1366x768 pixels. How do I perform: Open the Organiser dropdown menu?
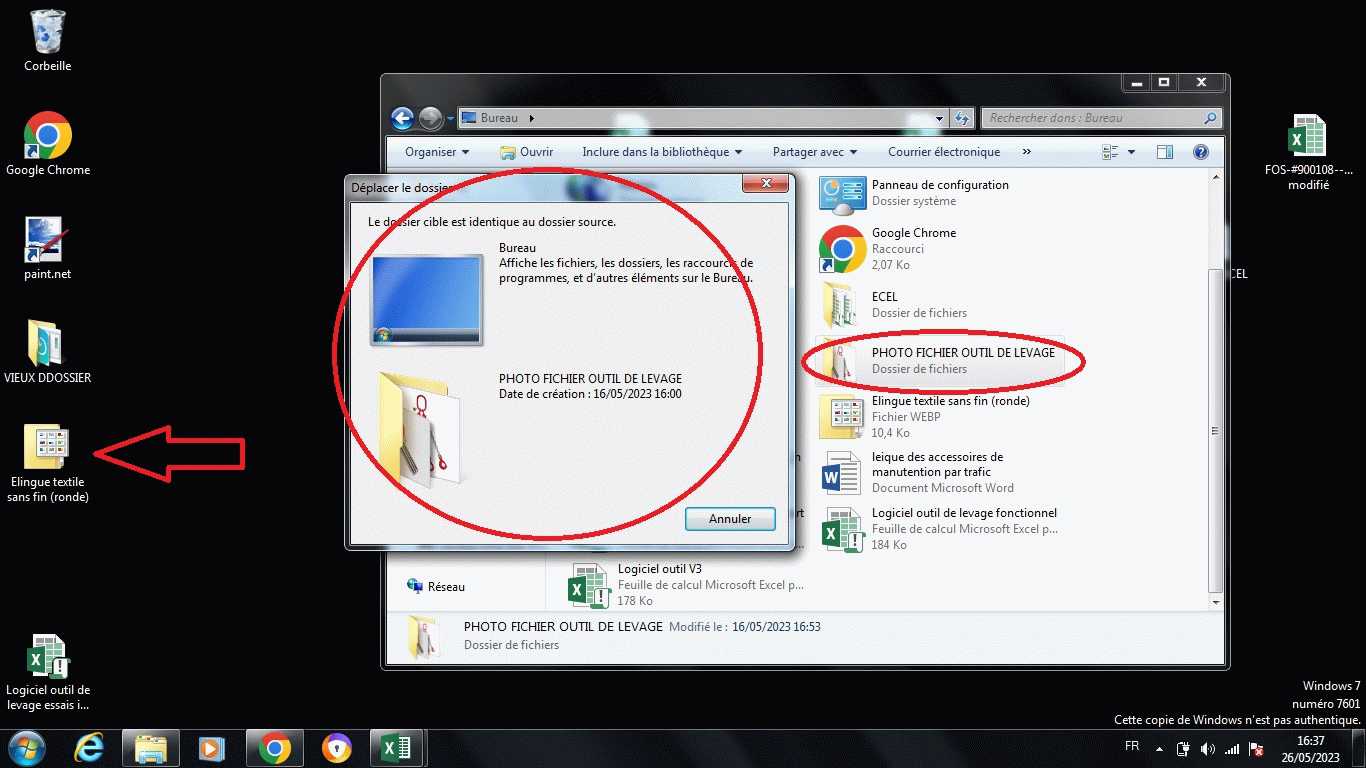(437, 152)
